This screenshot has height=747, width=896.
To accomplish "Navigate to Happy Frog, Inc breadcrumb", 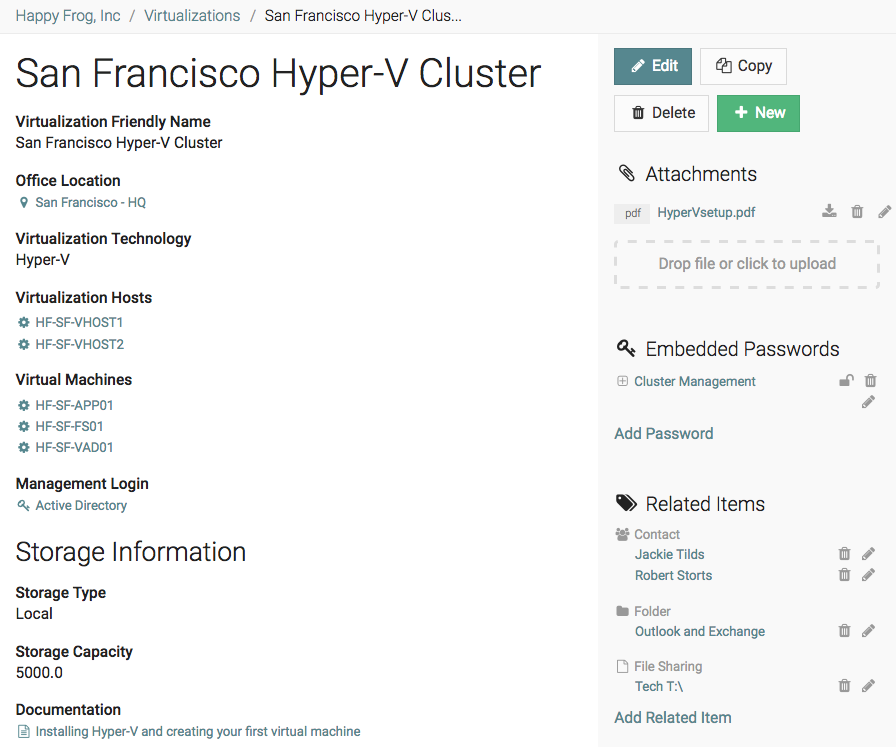I will click(68, 16).
